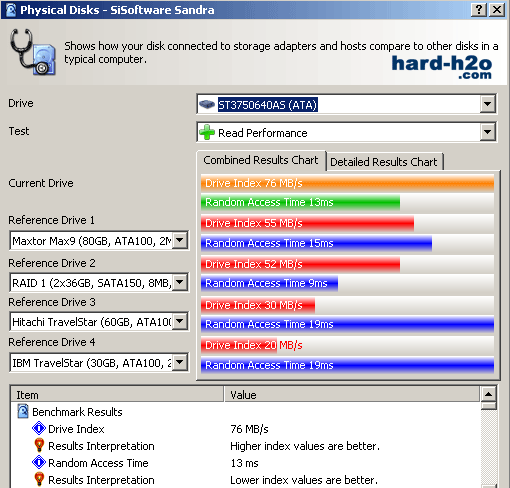Image resolution: width=510 pixels, height=488 pixels.
Task: Click the red Drive Index 52 MB/s bar
Action: [300, 264]
